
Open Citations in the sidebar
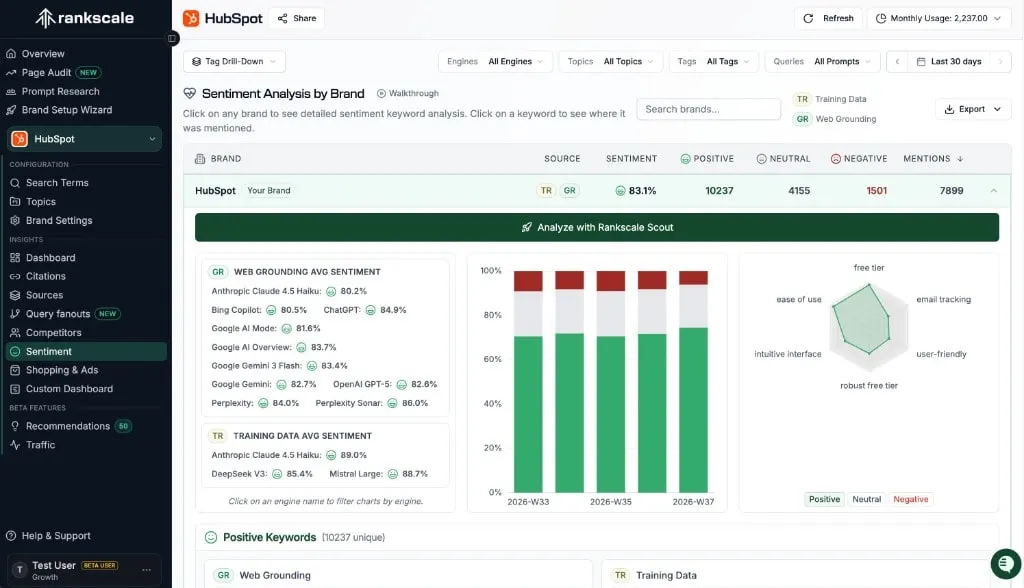click(46, 276)
